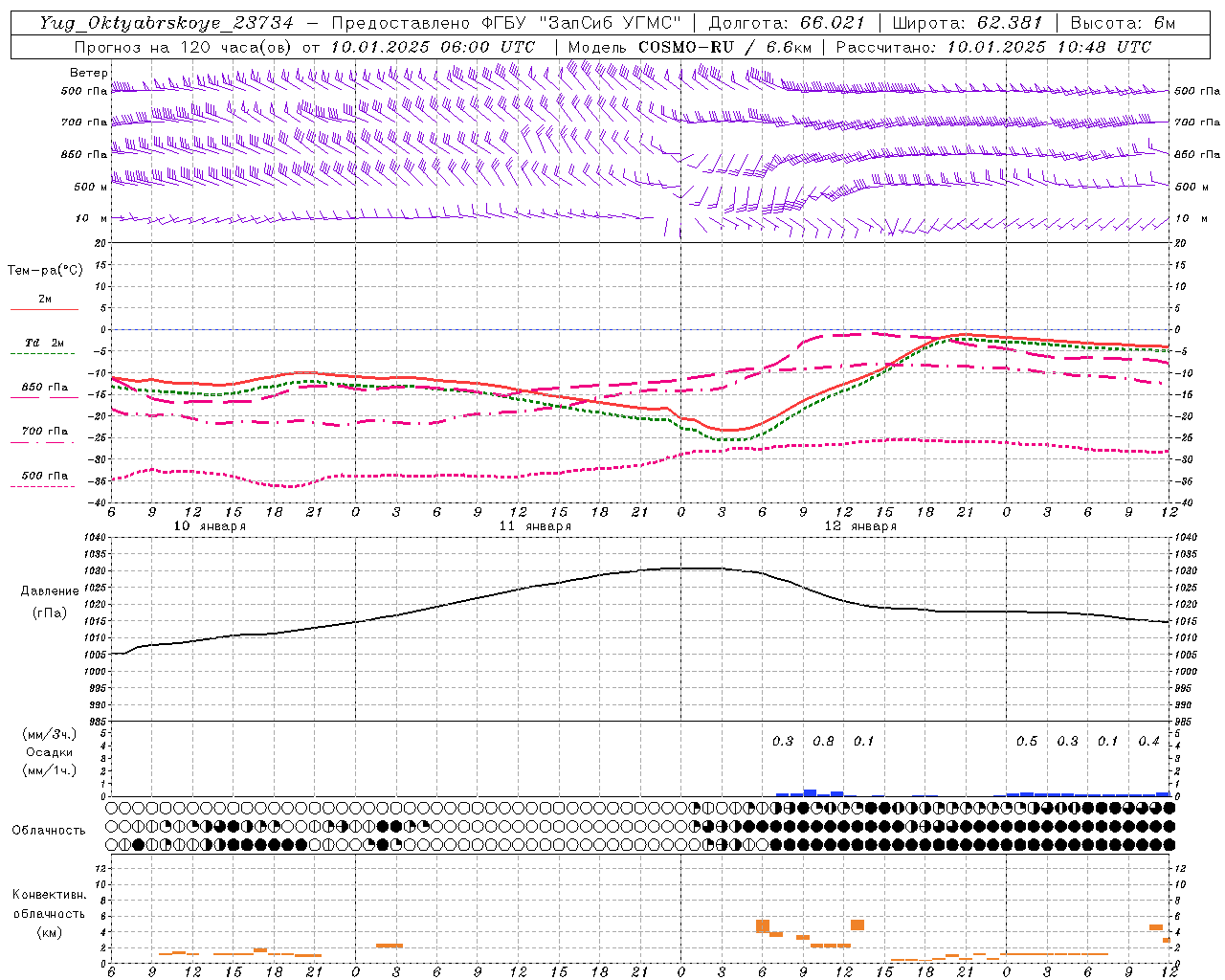Screen dimensions: 1225x980
Task: Click the Конвективн. convective cloud label
Action: pos(49,895)
